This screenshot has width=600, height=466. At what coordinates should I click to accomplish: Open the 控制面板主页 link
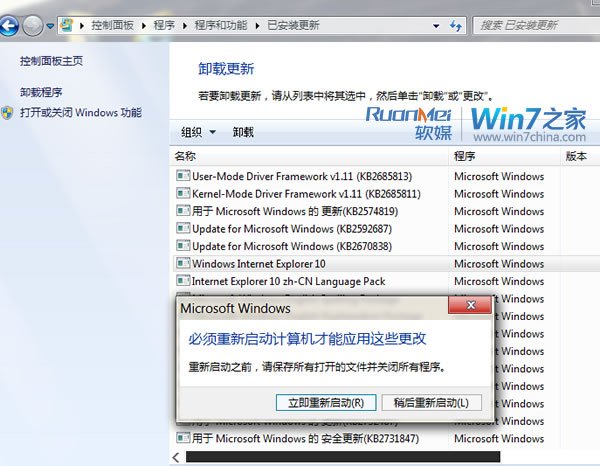tap(51, 61)
